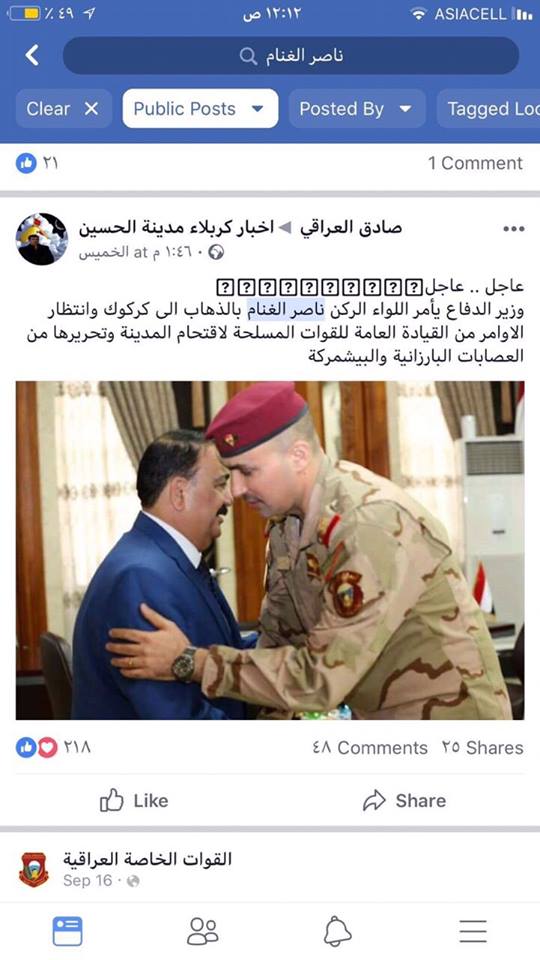The image size is (540, 960).
Task: Open the Tagged Location filter
Action: [x=488, y=109]
